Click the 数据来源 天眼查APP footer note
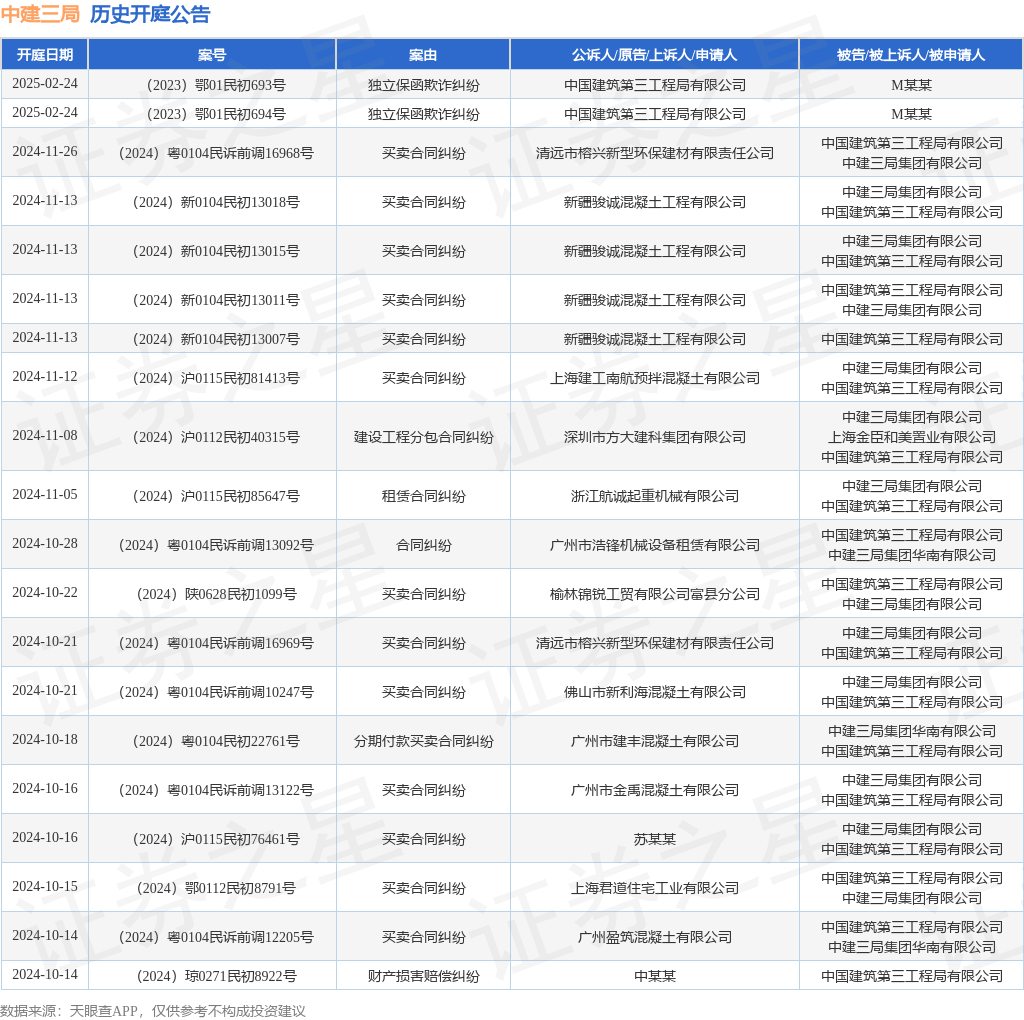Image resolution: width=1024 pixels, height=1020 pixels. pos(153,1010)
